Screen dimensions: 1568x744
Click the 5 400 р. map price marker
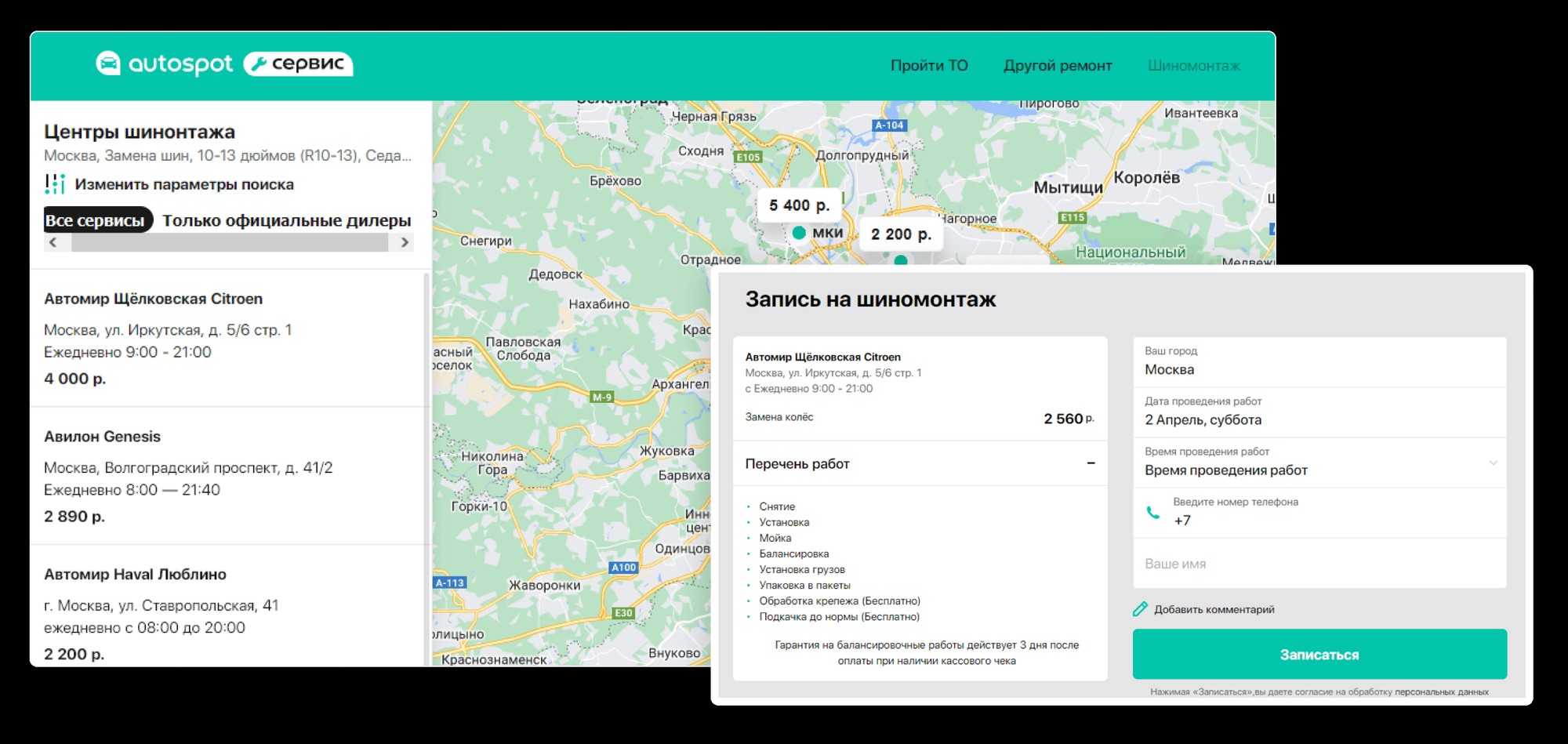pyautogui.click(x=799, y=205)
